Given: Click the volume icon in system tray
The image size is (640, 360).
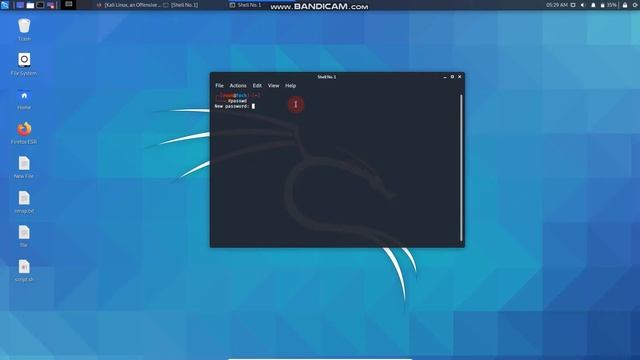Looking at the screenshot, I should [582, 5].
